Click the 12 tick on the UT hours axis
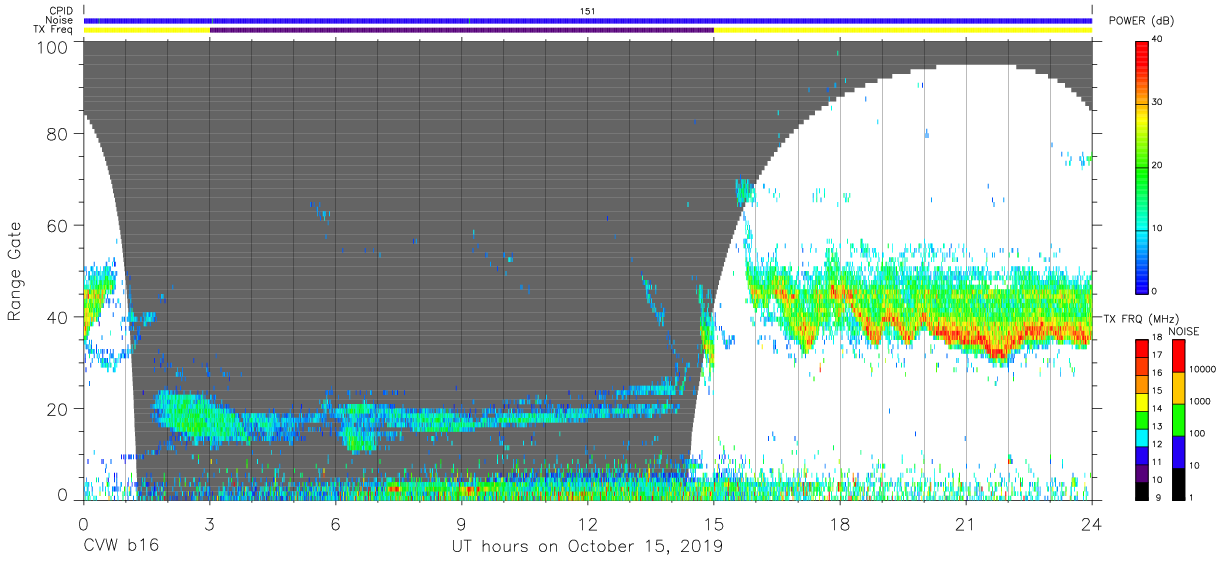The width and height of the screenshot is (1228, 567). pyautogui.click(x=588, y=523)
